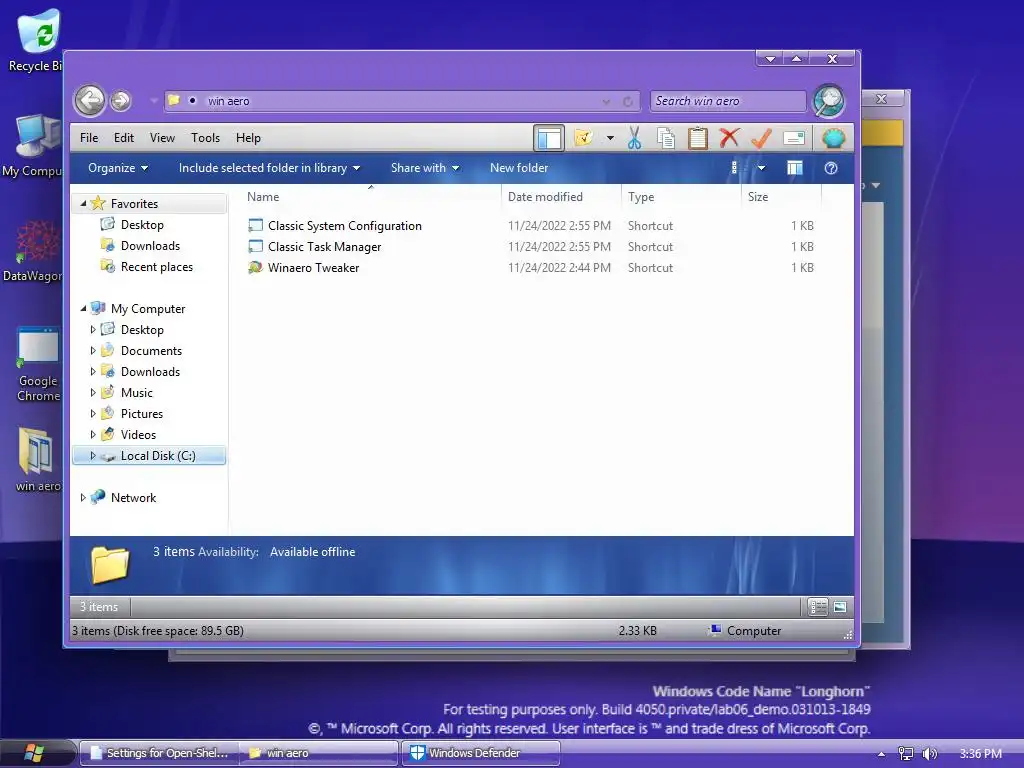
Task: Toggle the preview pane button
Action: [795, 168]
